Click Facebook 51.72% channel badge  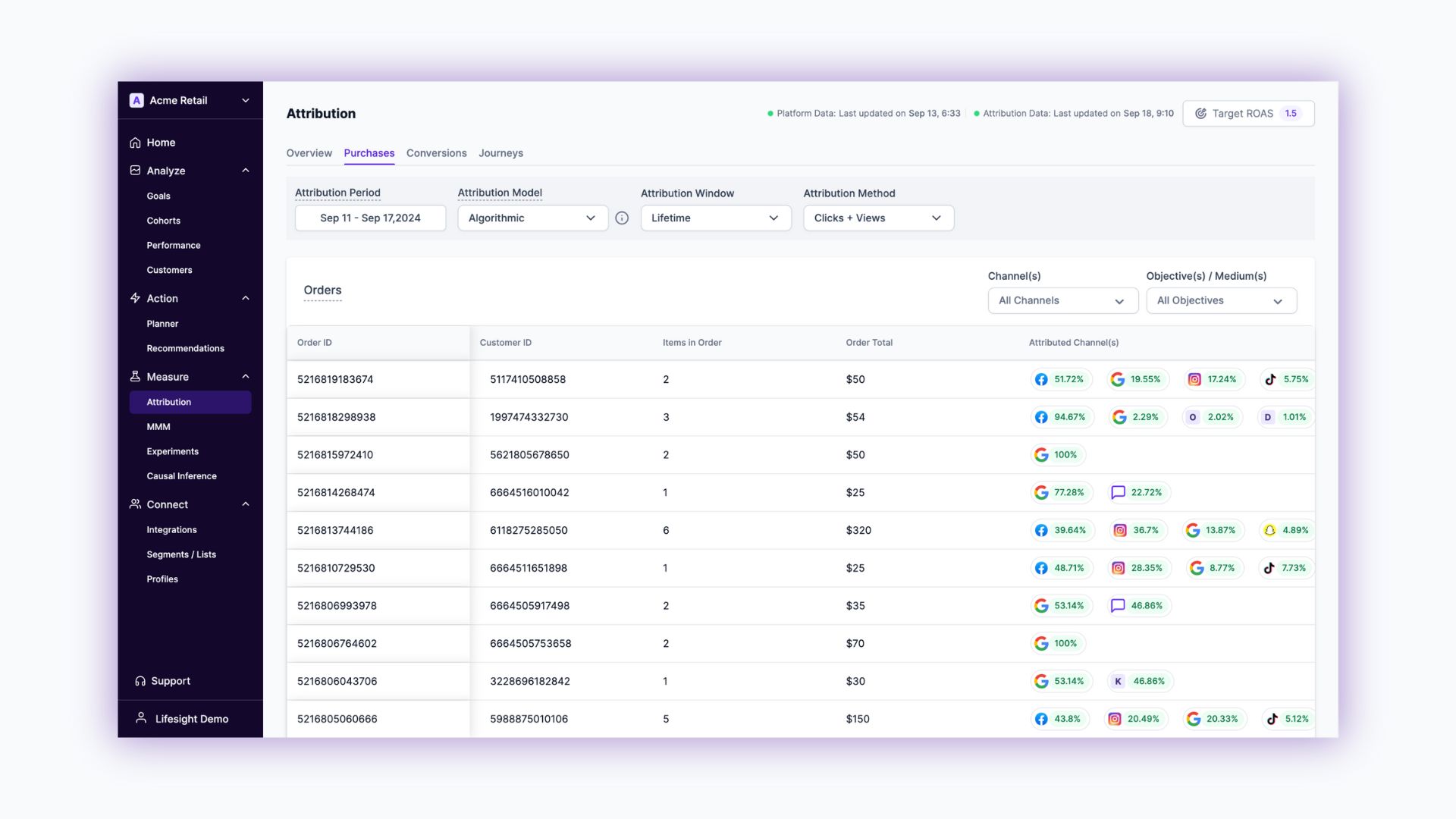1061,379
